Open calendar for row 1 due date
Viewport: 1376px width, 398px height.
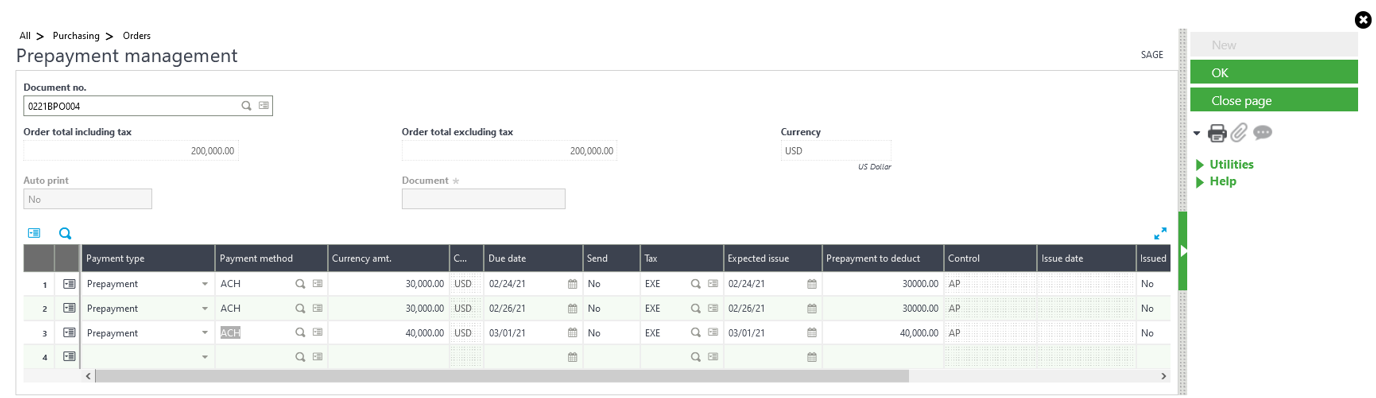[x=573, y=284]
